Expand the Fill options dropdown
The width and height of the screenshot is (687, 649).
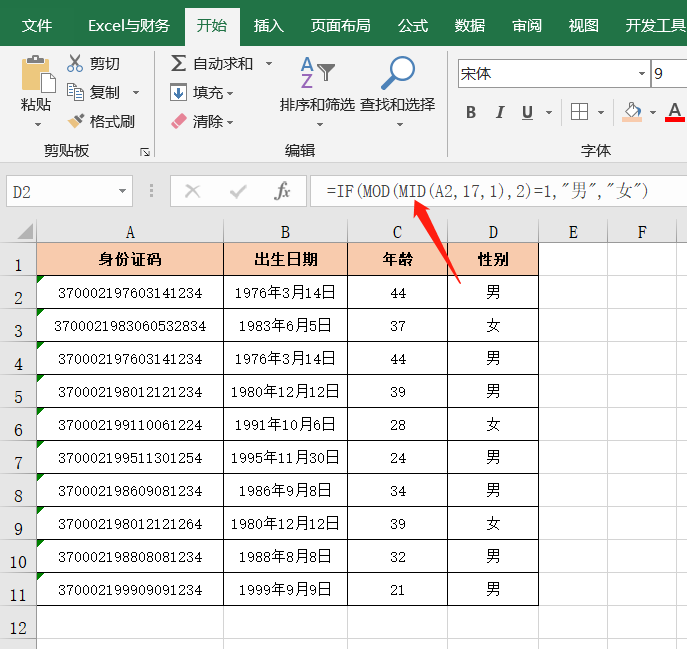(x=230, y=93)
